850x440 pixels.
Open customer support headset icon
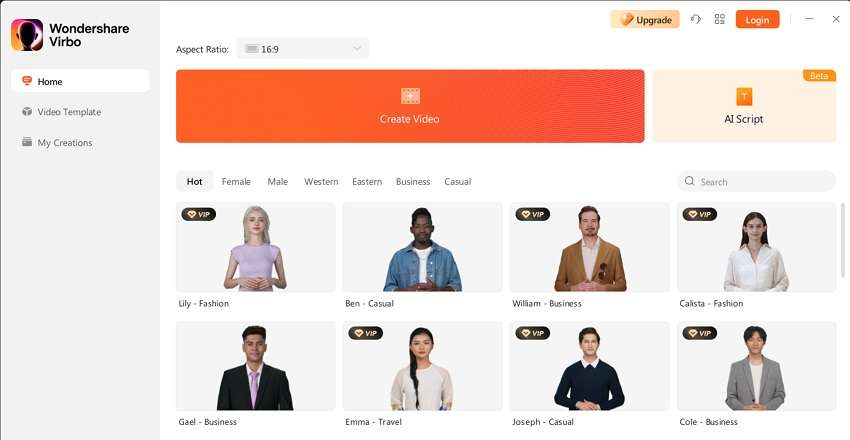(x=696, y=20)
